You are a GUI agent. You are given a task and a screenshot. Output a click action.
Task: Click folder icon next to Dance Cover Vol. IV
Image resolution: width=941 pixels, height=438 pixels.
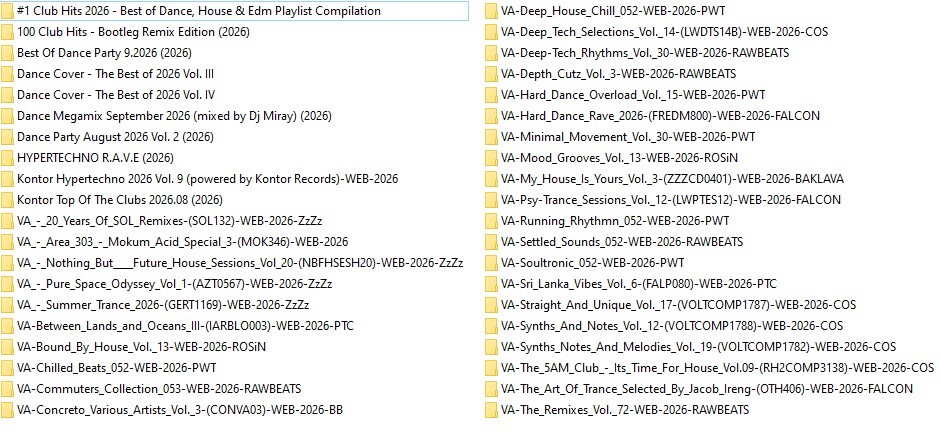[x=7, y=95]
